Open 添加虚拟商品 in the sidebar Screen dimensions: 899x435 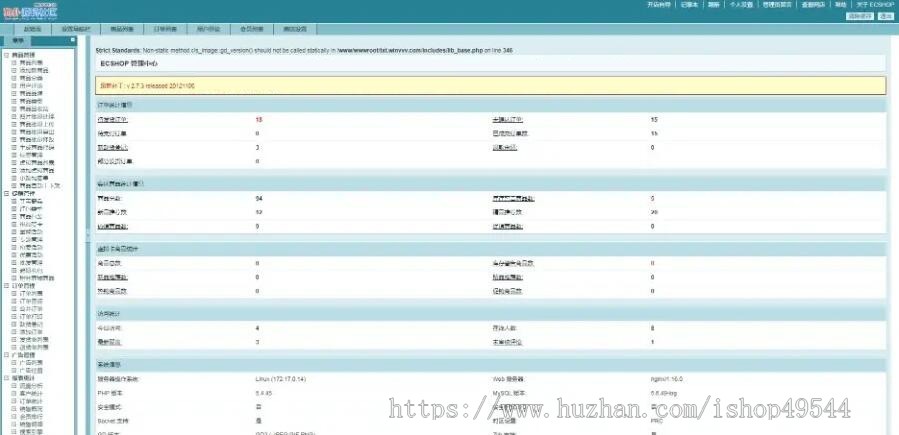[37, 171]
